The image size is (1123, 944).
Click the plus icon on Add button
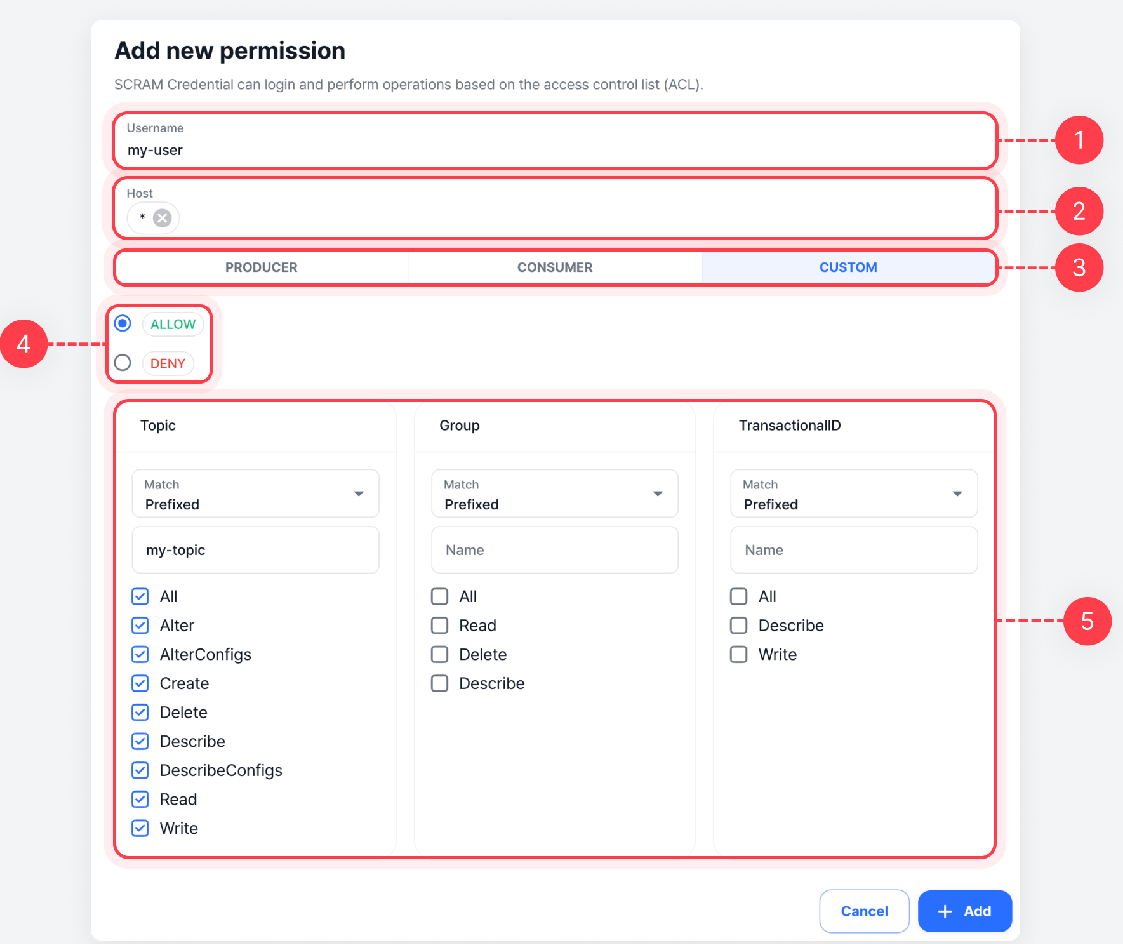[945, 911]
